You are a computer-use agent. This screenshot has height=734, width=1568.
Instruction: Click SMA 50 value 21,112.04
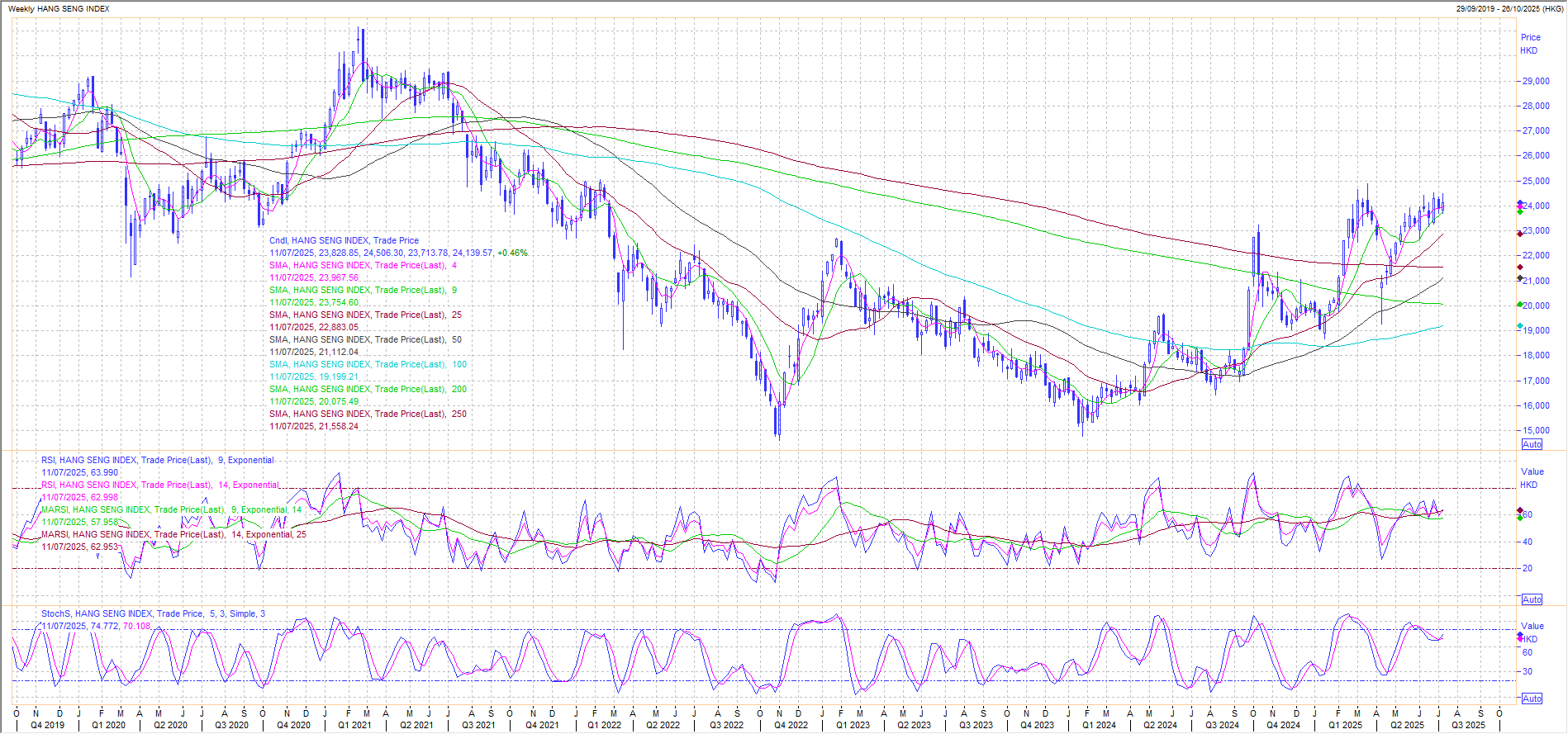coord(314,353)
